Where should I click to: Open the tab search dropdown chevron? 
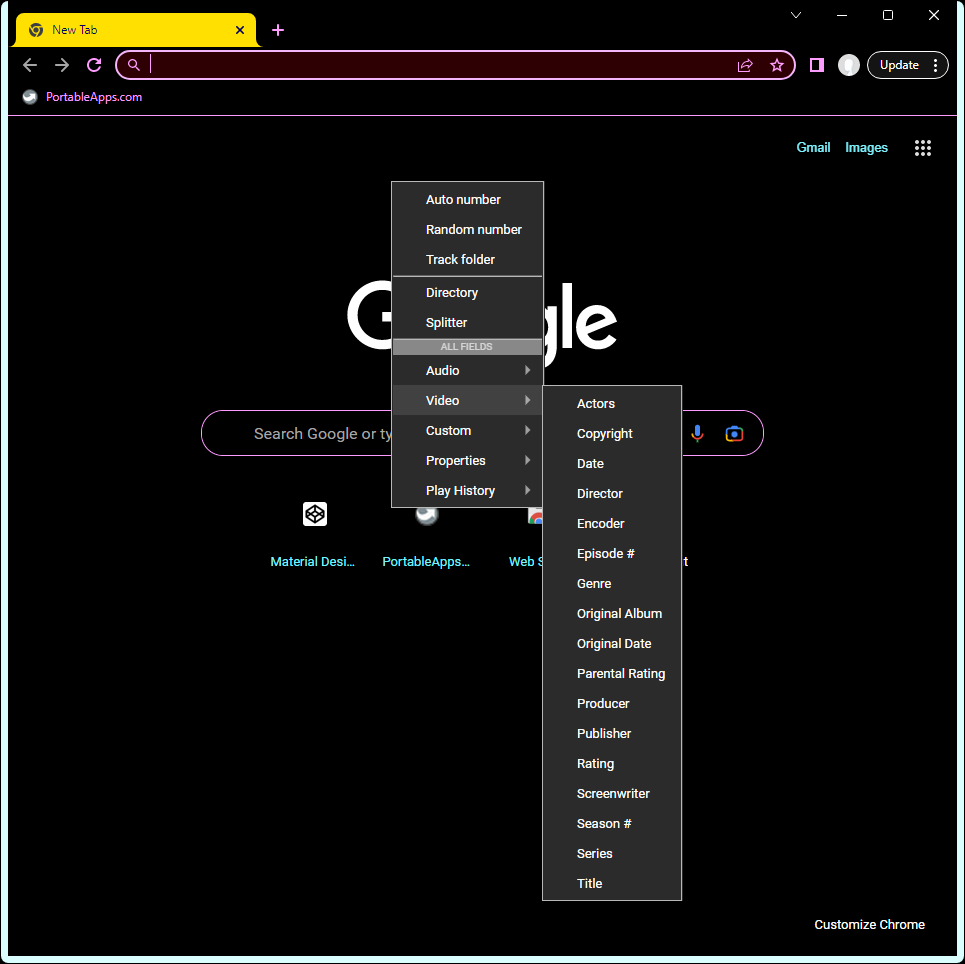pos(796,15)
